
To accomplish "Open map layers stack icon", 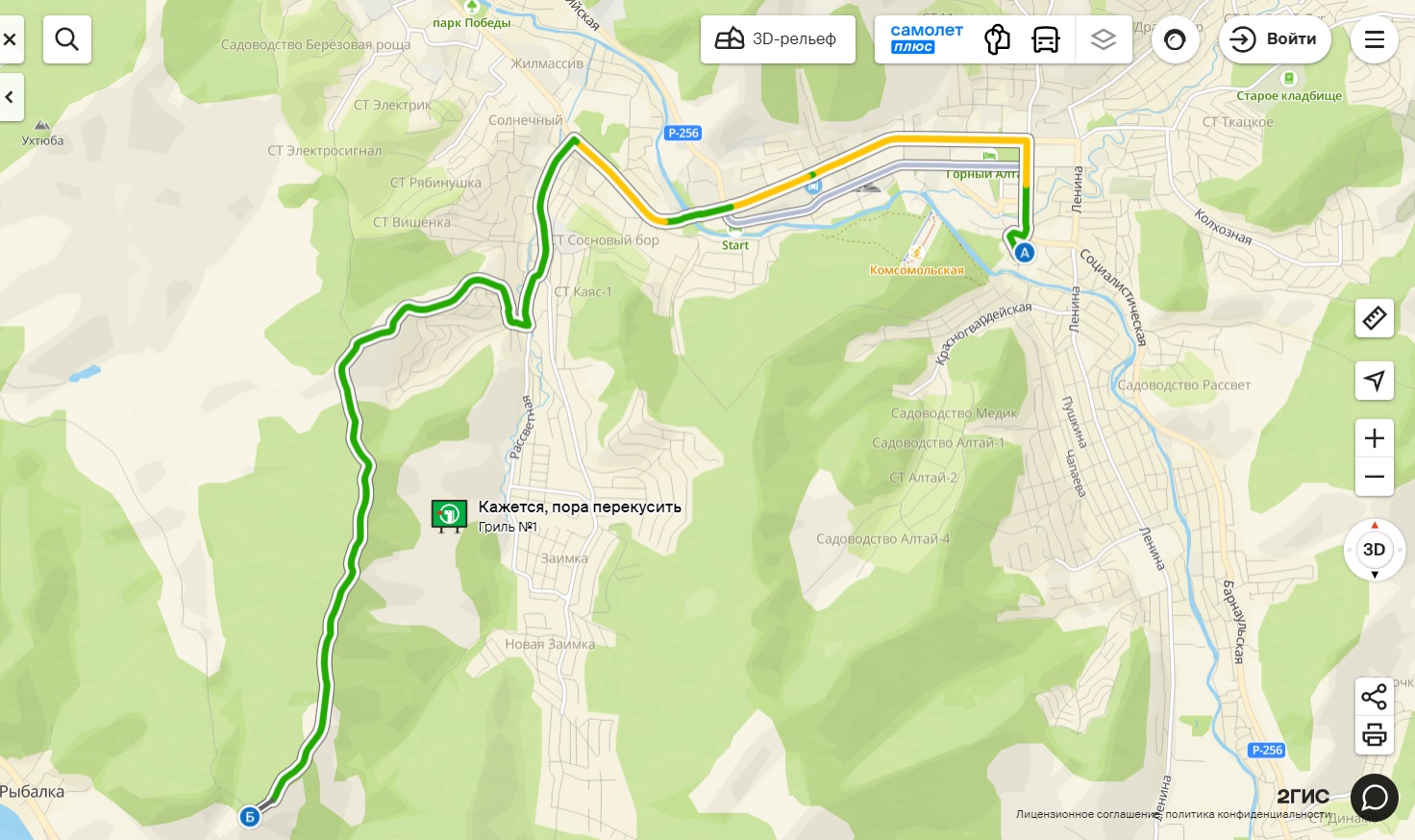I will 1104,39.
